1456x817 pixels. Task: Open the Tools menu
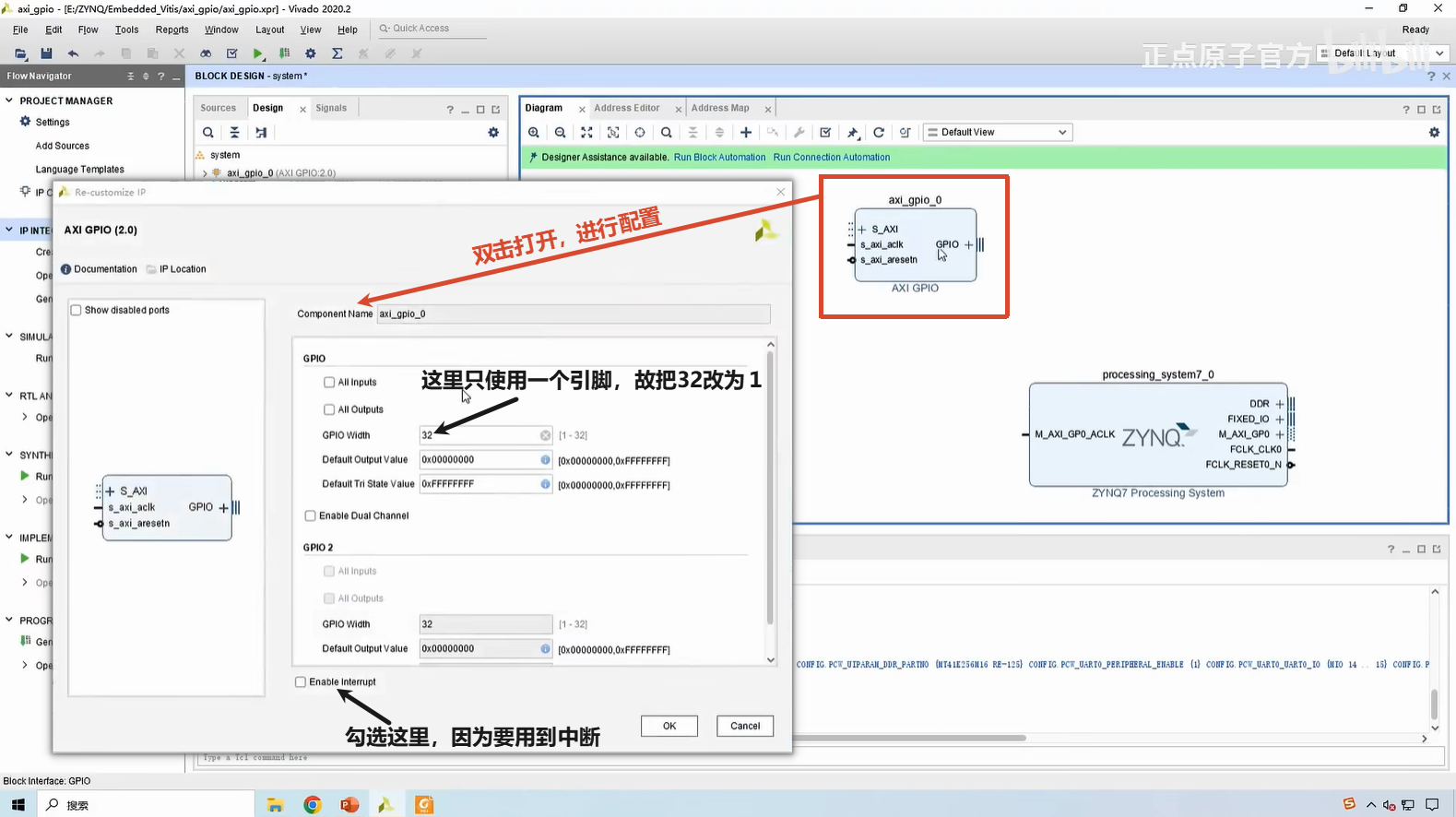pos(126,30)
